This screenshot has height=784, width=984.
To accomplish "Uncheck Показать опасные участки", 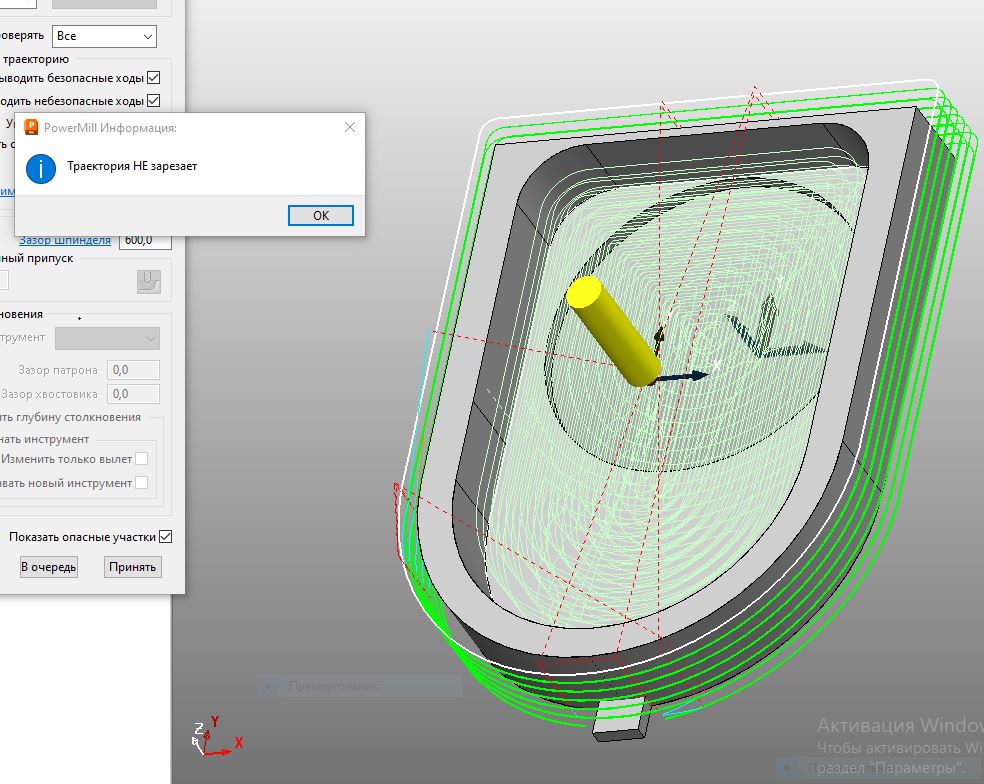I will click(166, 537).
